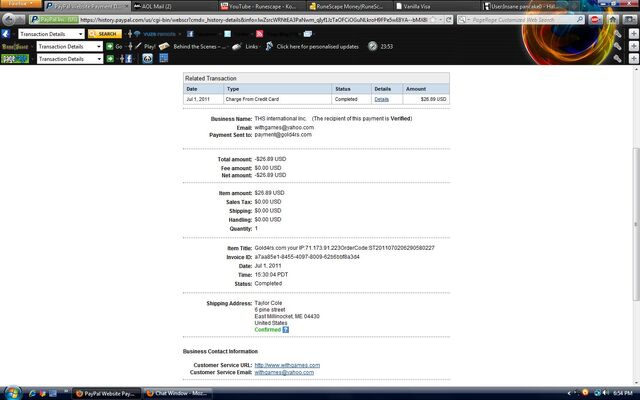
Task: Click the payment@gold4rs.com text
Action: (x=283, y=135)
